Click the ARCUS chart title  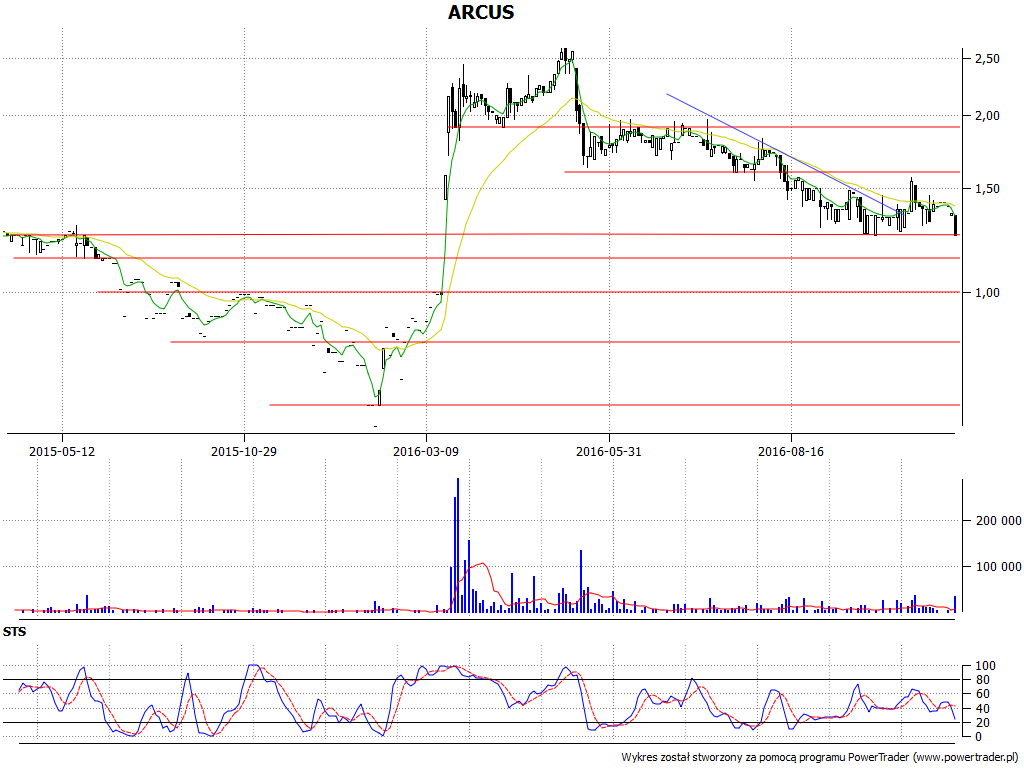(x=481, y=12)
